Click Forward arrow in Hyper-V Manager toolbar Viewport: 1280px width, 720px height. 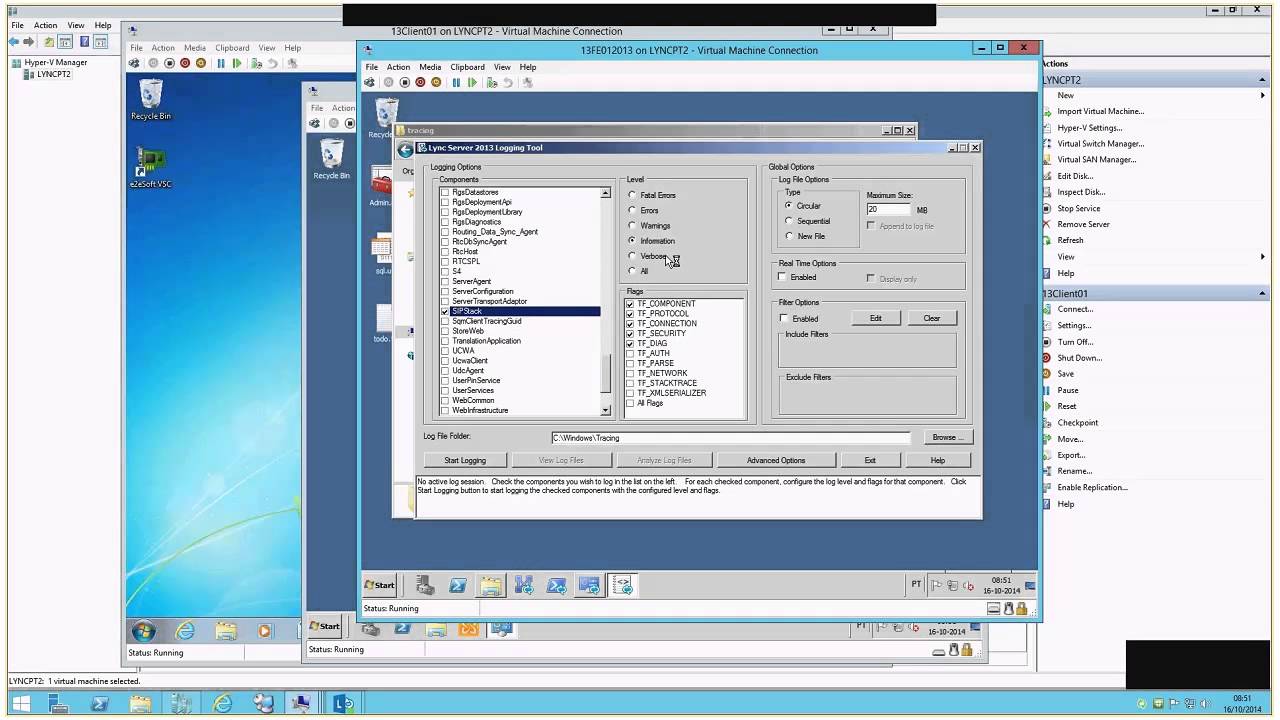(x=29, y=42)
